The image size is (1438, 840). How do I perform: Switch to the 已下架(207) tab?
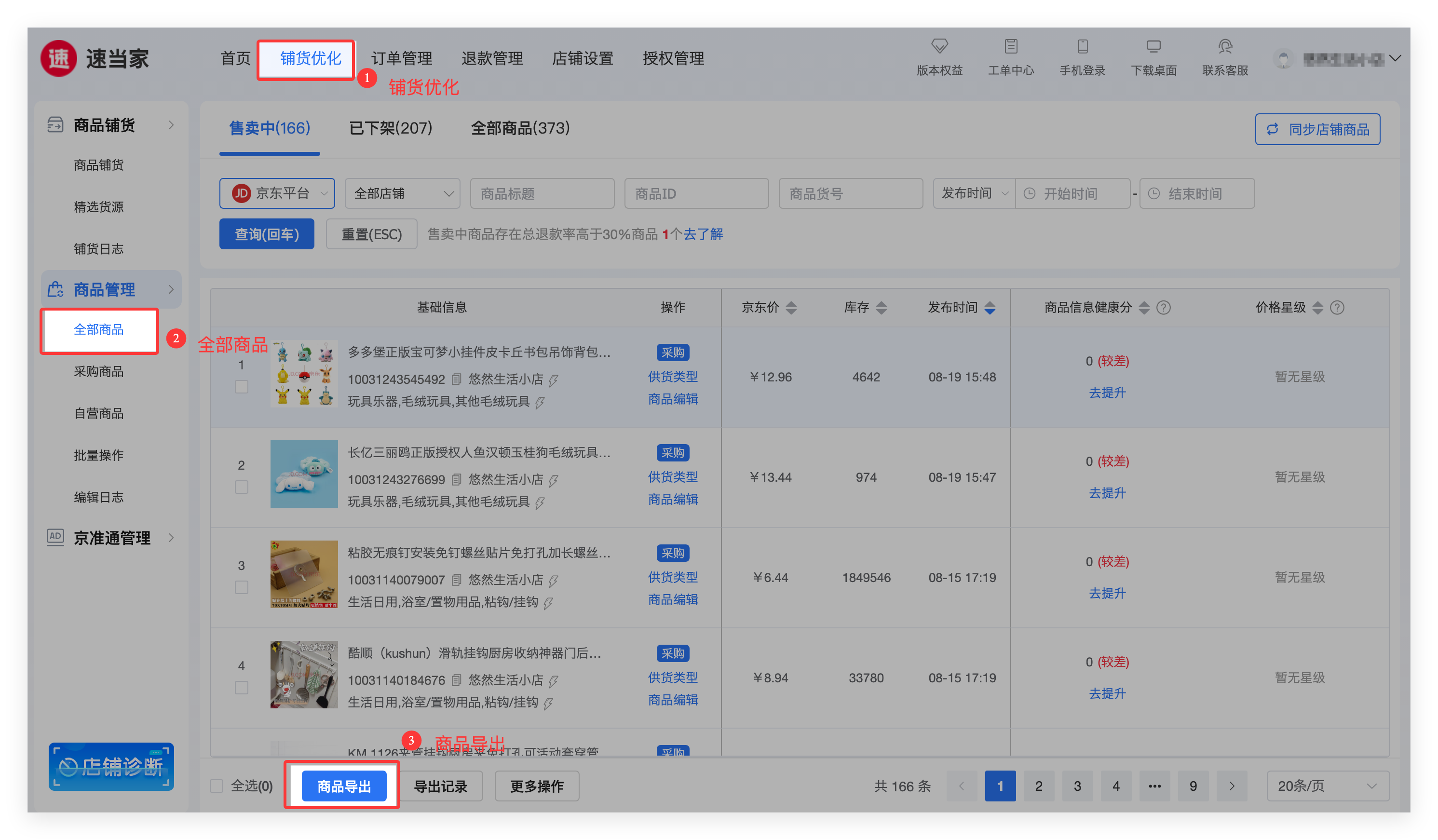click(x=390, y=128)
